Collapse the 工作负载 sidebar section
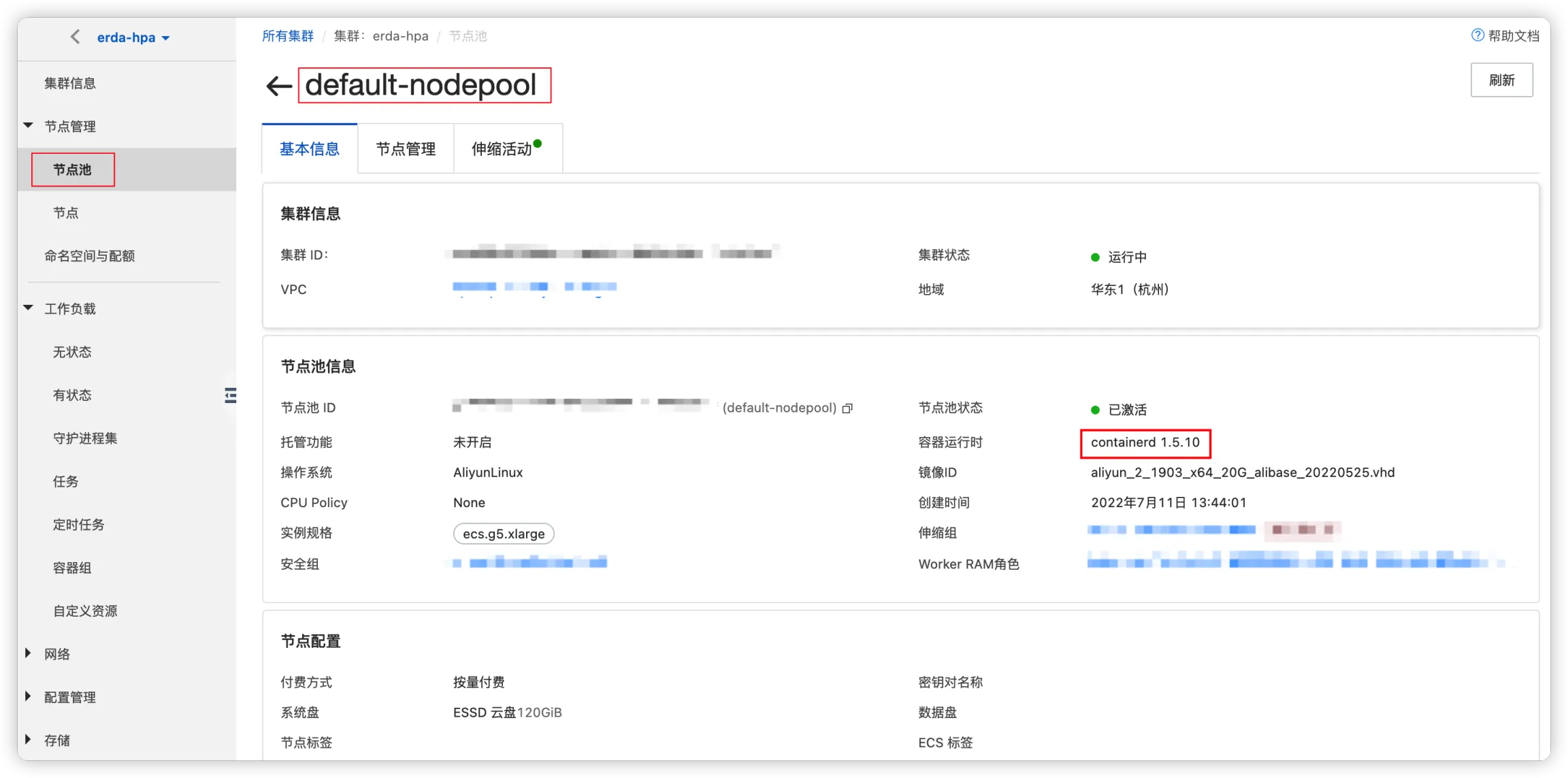1568x778 pixels. pos(29,308)
